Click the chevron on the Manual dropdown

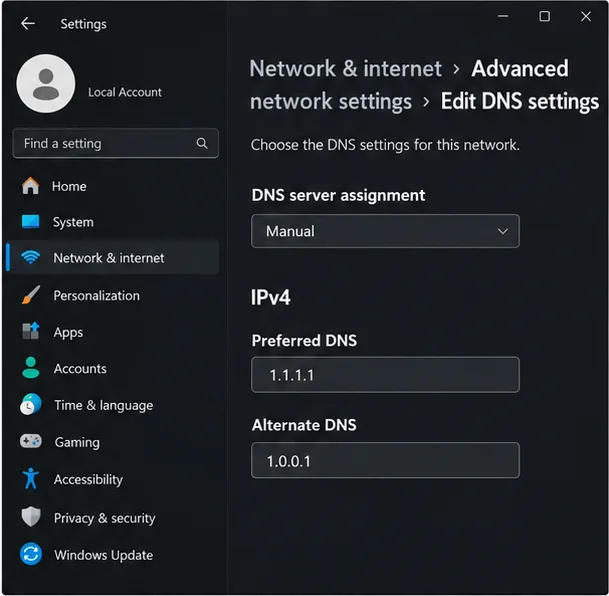pos(503,231)
